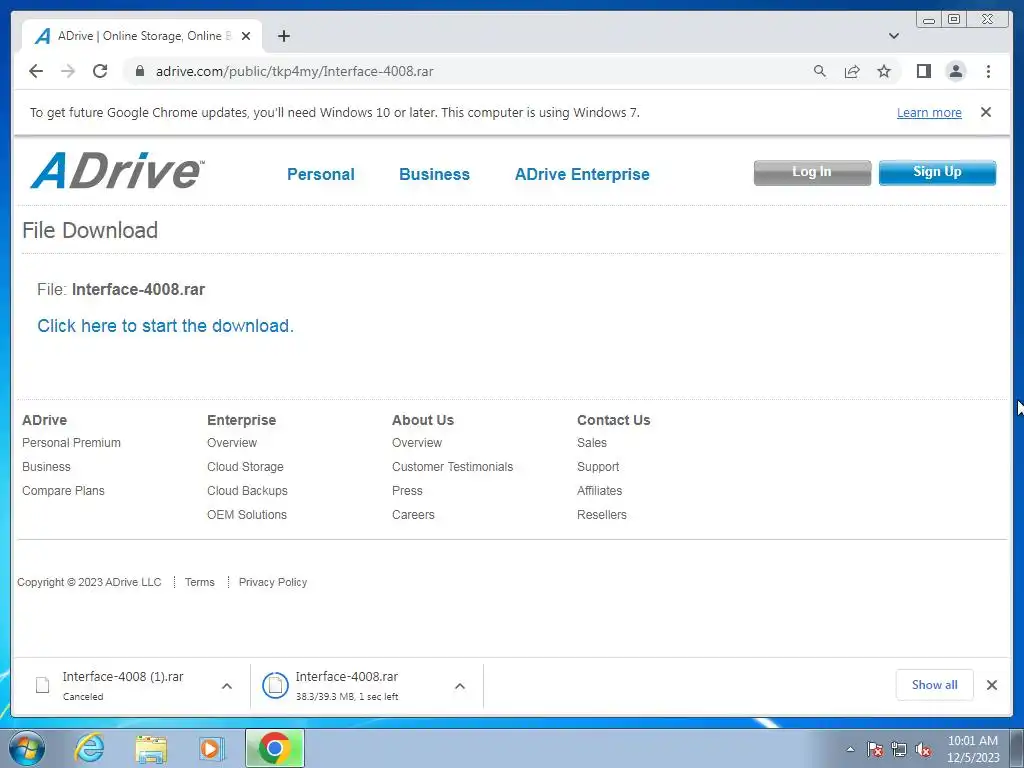
Task: Open the Careers link
Action: tap(413, 515)
